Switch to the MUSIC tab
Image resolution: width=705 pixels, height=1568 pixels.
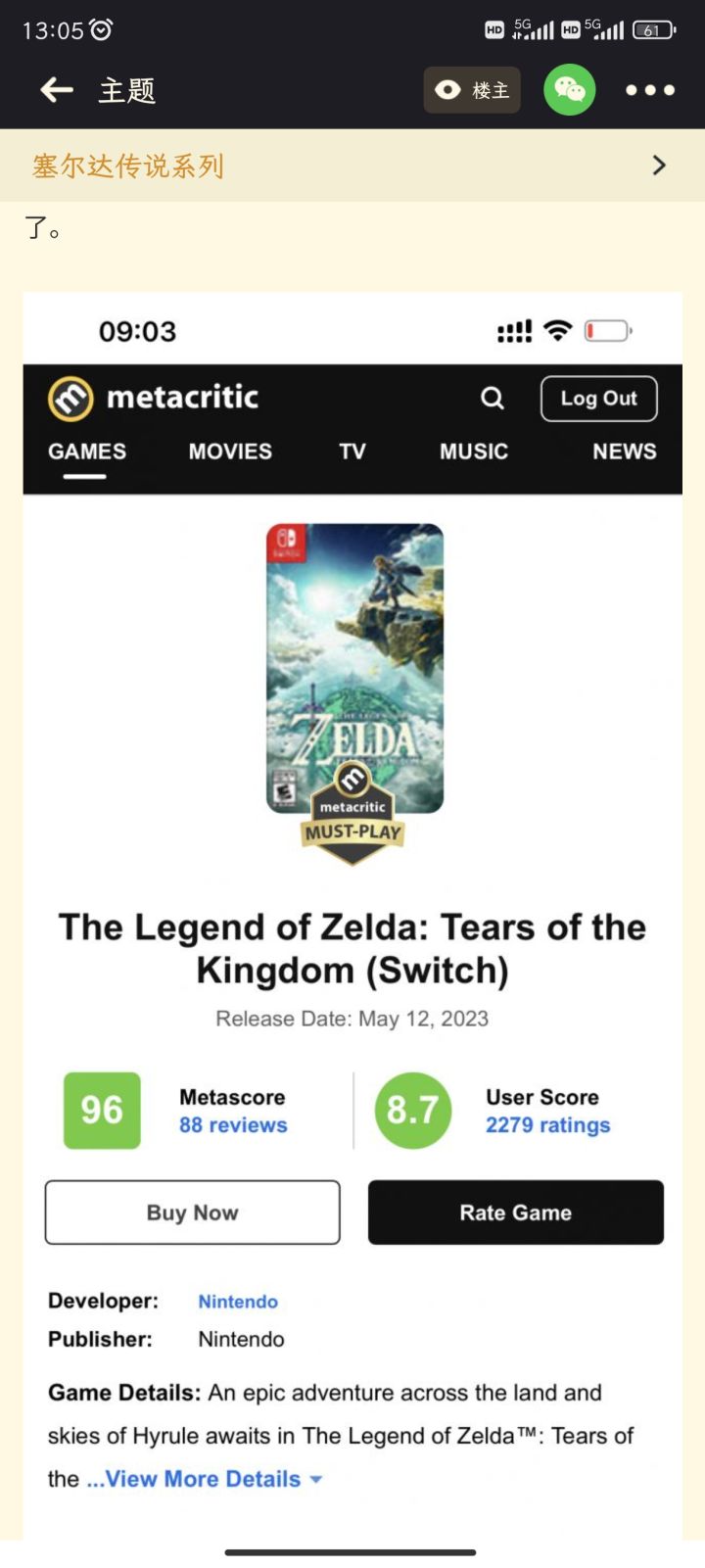(474, 451)
